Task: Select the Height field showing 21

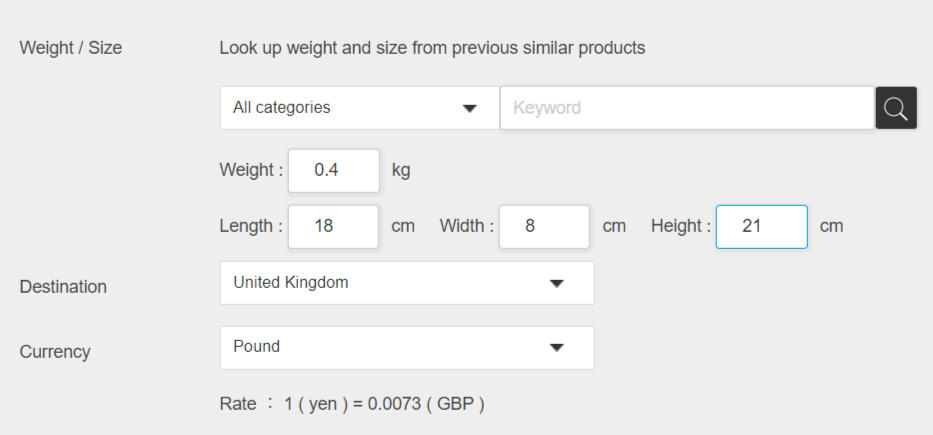Action: pyautogui.click(x=761, y=226)
